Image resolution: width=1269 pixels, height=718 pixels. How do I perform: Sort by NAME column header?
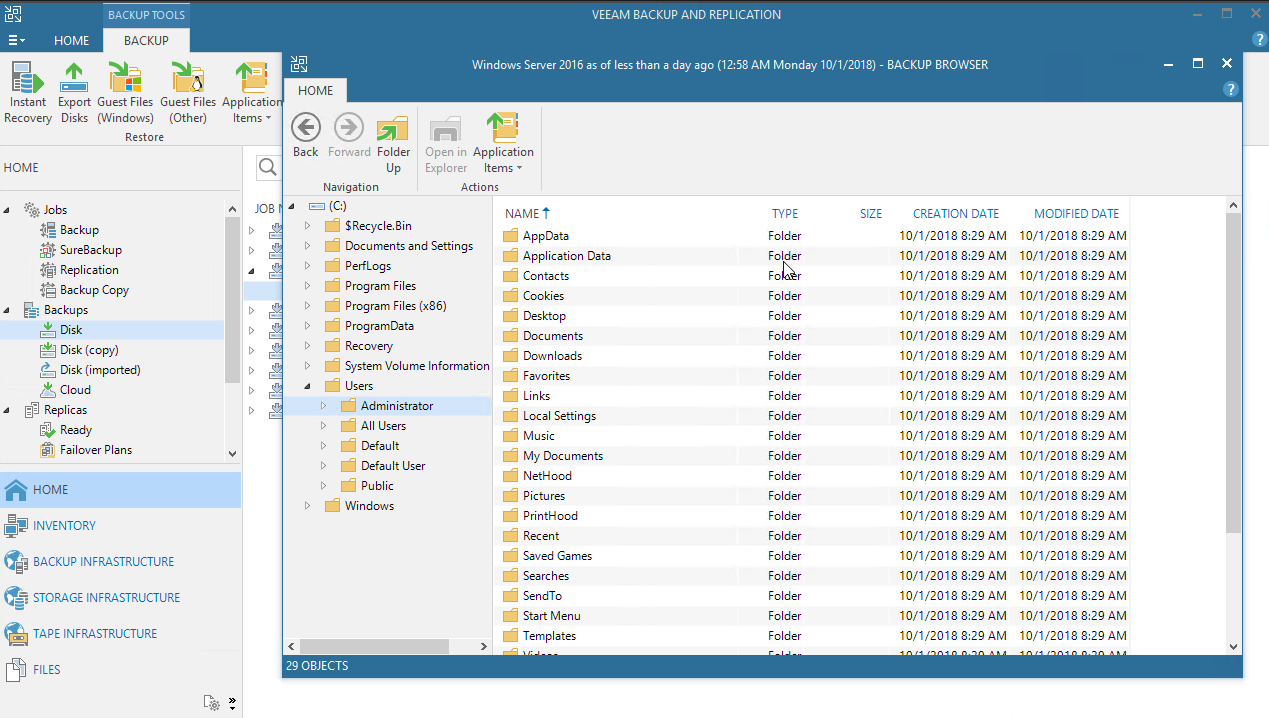(x=527, y=213)
